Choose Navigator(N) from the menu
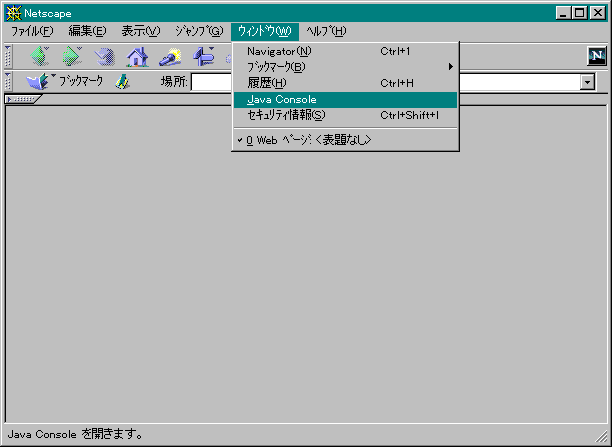The image size is (612, 447). 345,51
